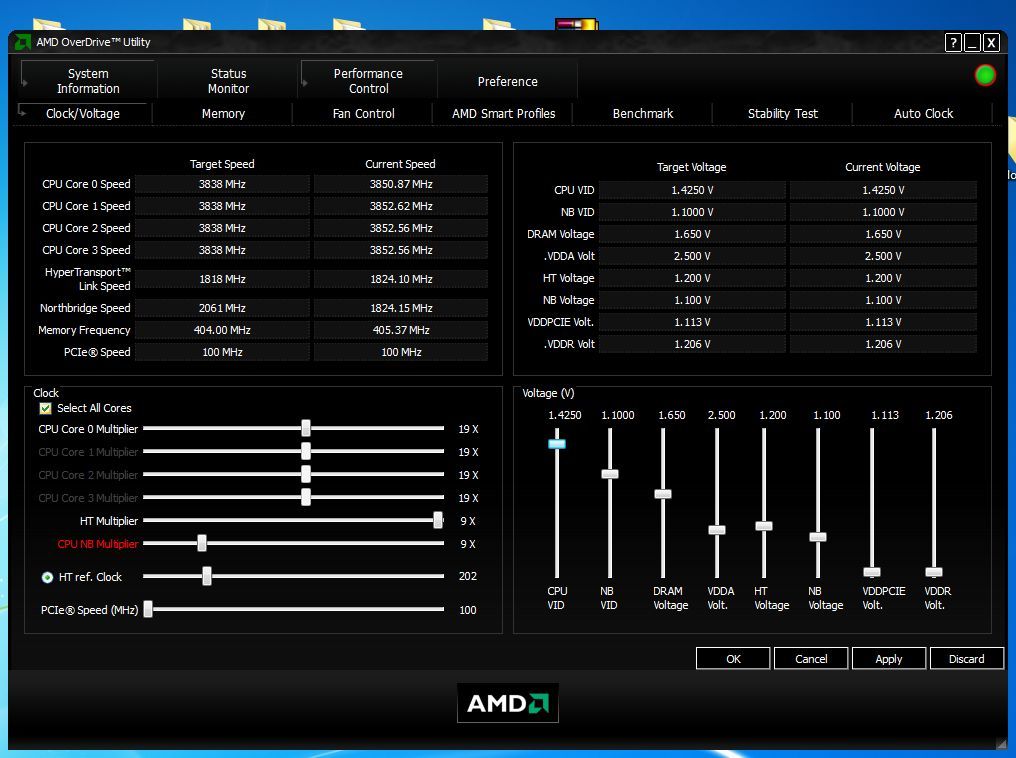Click the HT ref. Clock slider handle
The image size is (1016, 758).
[207, 576]
